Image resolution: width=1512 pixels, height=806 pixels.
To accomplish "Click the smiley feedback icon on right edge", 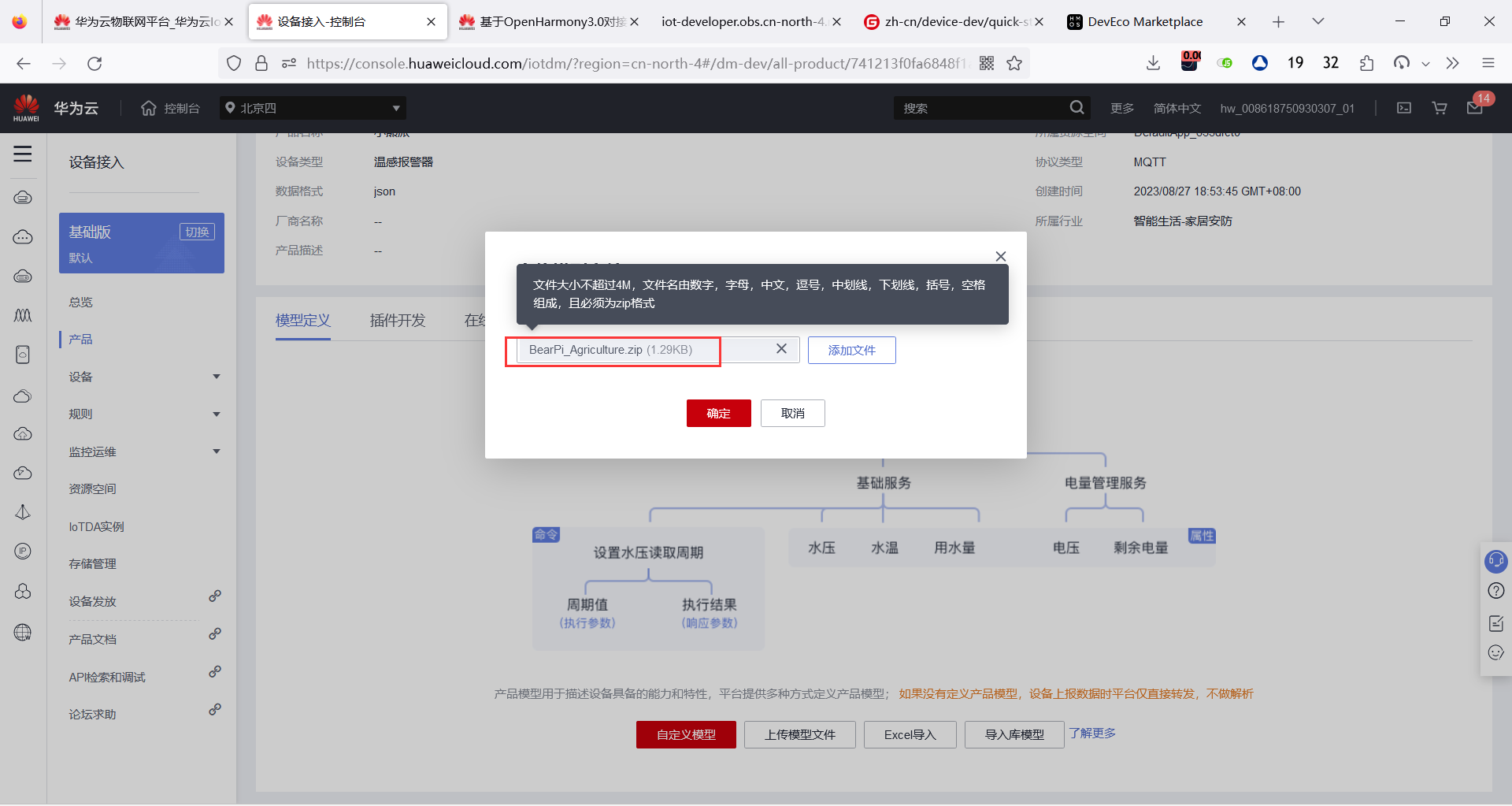I will pyautogui.click(x=1495, y=653).
